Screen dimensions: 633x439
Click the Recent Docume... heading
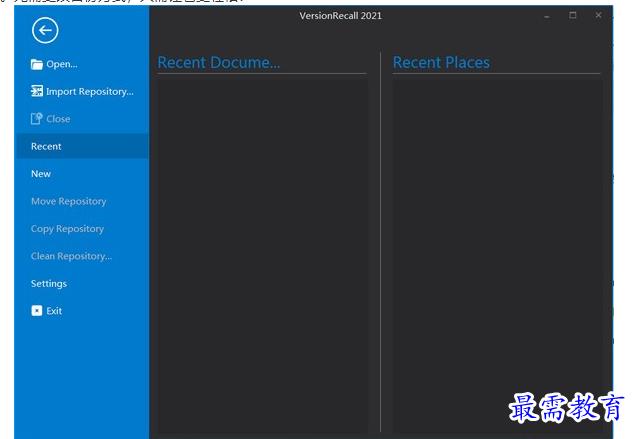tap(219, 63)
